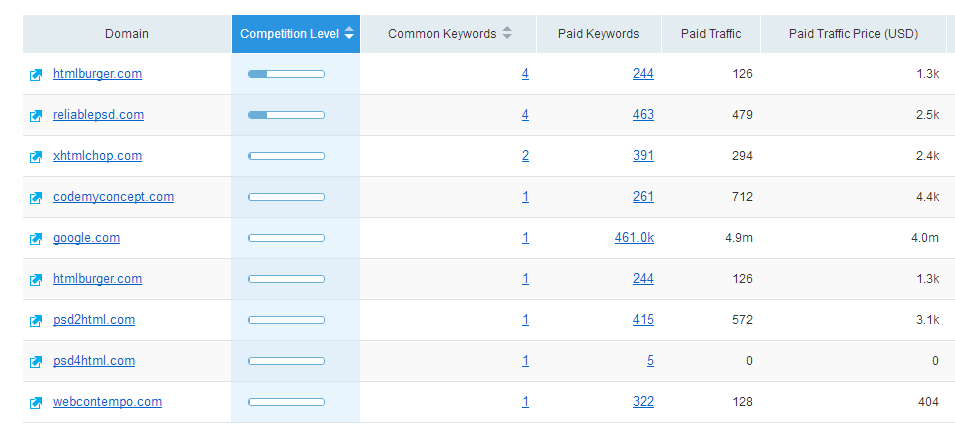This screenshot has height=431, width=955.
Task: Open the webcontempo.com domain link
Action: tap(107, 401)
